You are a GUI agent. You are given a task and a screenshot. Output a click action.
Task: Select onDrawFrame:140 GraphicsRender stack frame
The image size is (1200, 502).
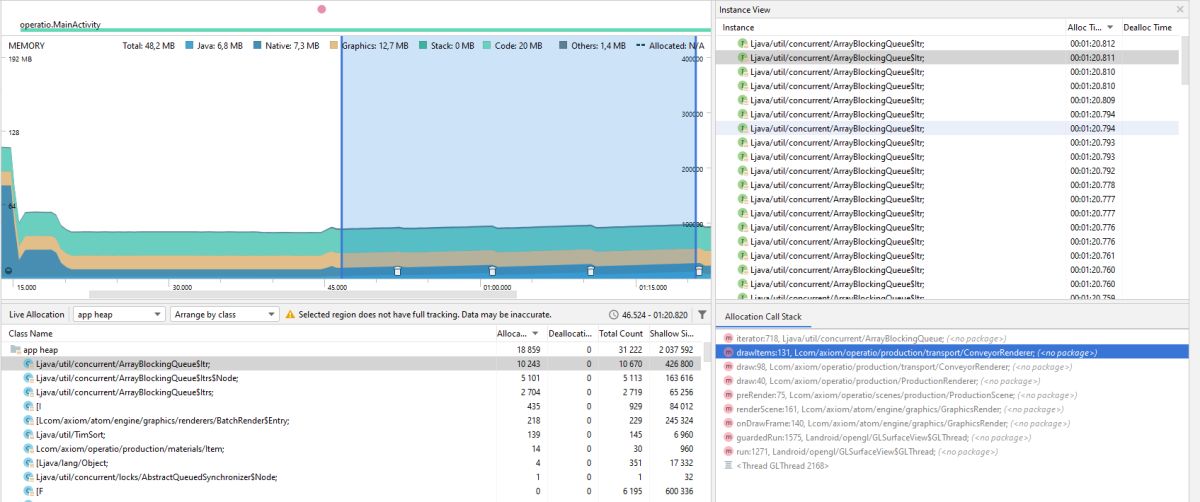pos(952,423)
